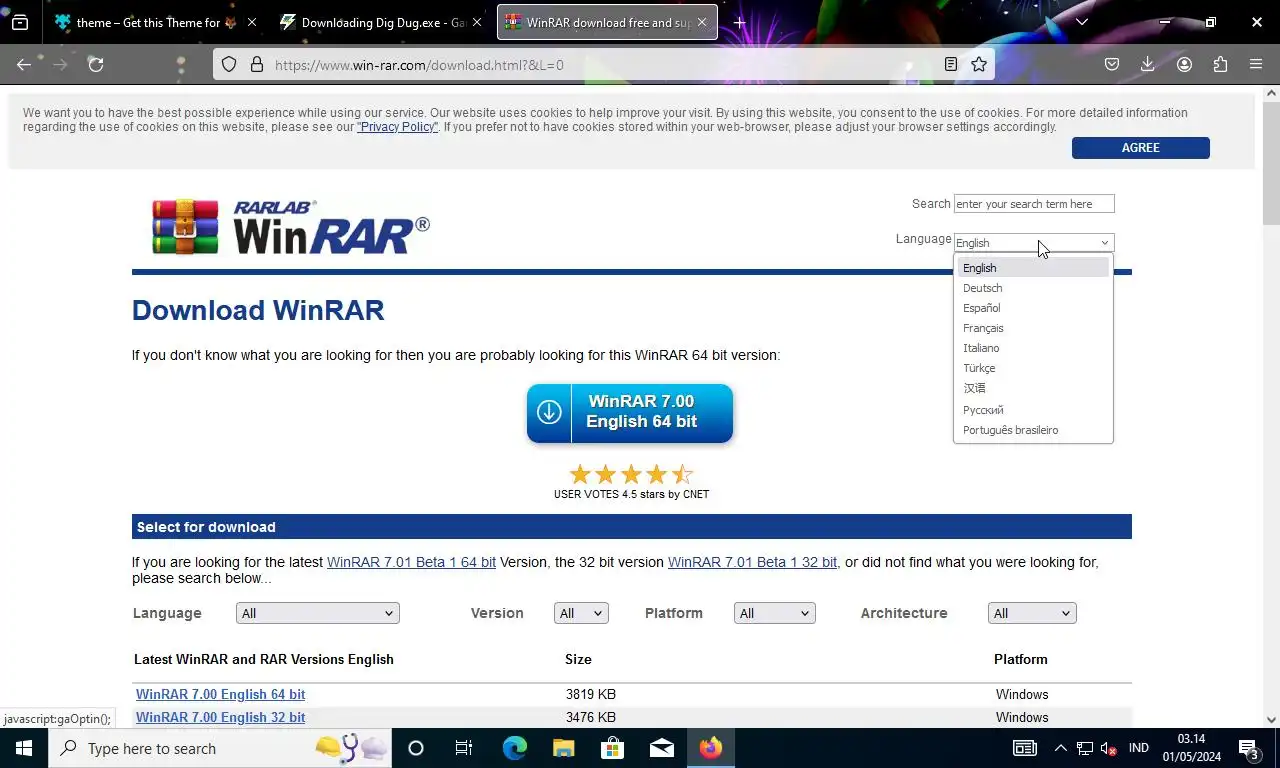
Task: Close the WinRAR download tab
Action: 701,22
